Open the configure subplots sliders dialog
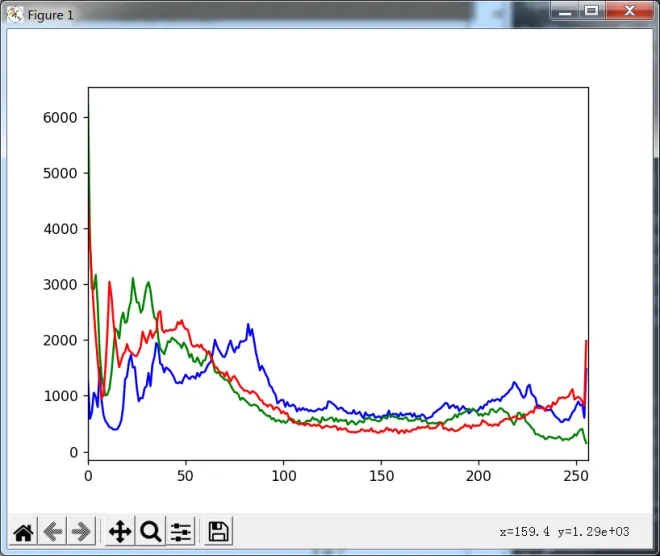The image size is (660, 556). tap(181, 531)
